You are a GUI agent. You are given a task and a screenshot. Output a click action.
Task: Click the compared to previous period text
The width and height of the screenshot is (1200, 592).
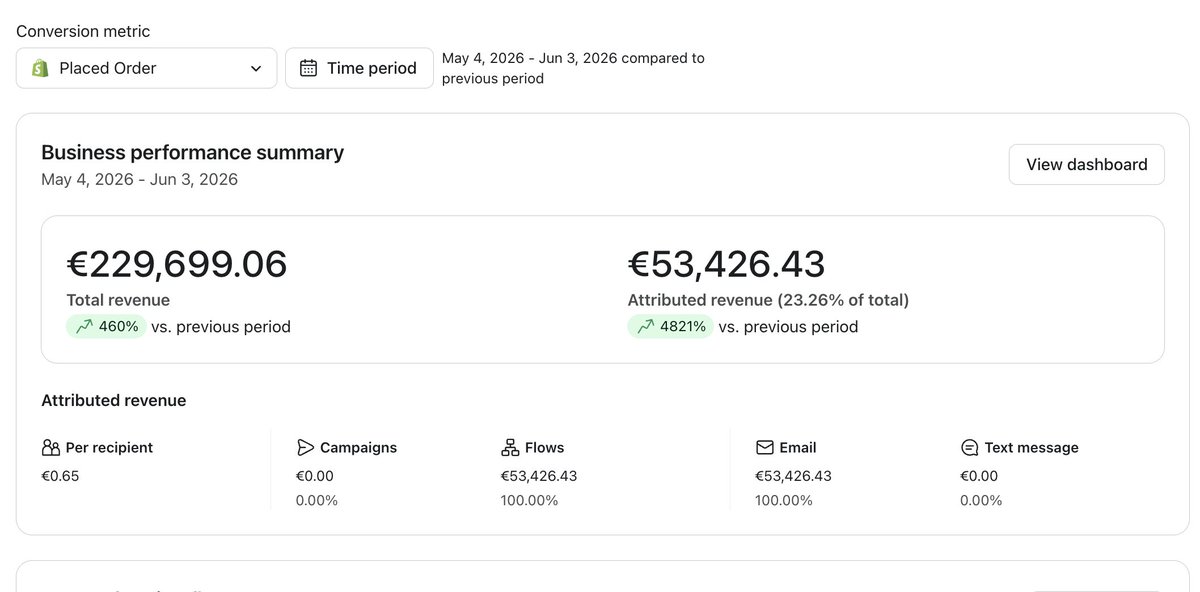(573, 68)
